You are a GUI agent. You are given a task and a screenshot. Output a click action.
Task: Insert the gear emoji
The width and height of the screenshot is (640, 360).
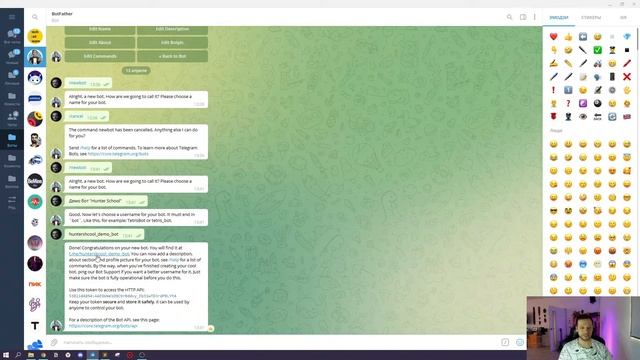[612, 90]
